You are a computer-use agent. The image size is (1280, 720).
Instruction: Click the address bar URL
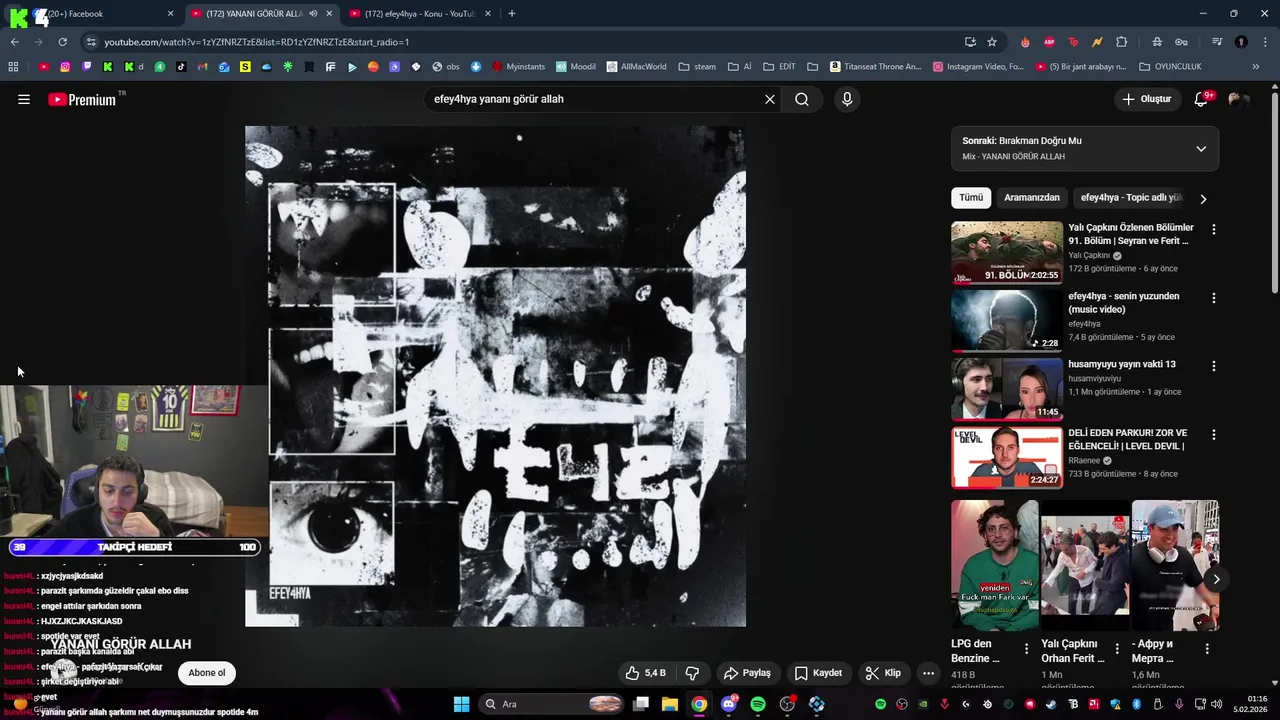point(257,42)
